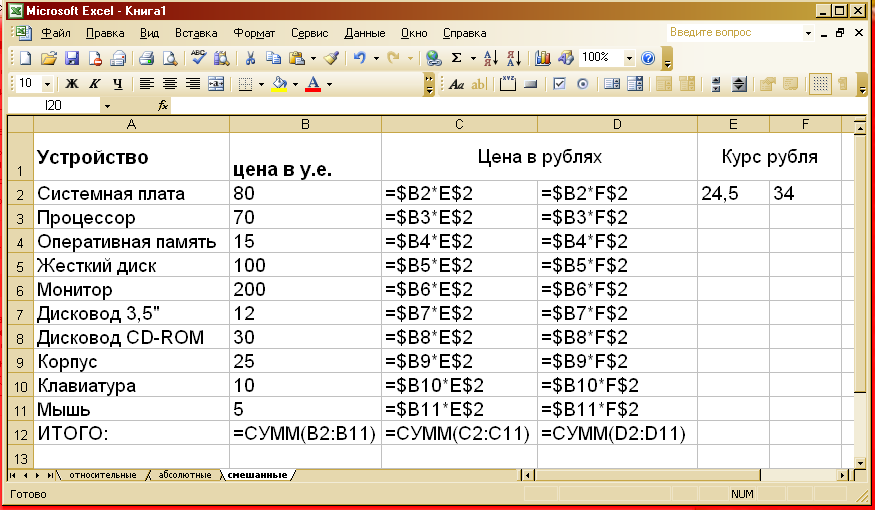Open the Данные menu
Viewport: 875px width, 510px height.
(365, 33)
